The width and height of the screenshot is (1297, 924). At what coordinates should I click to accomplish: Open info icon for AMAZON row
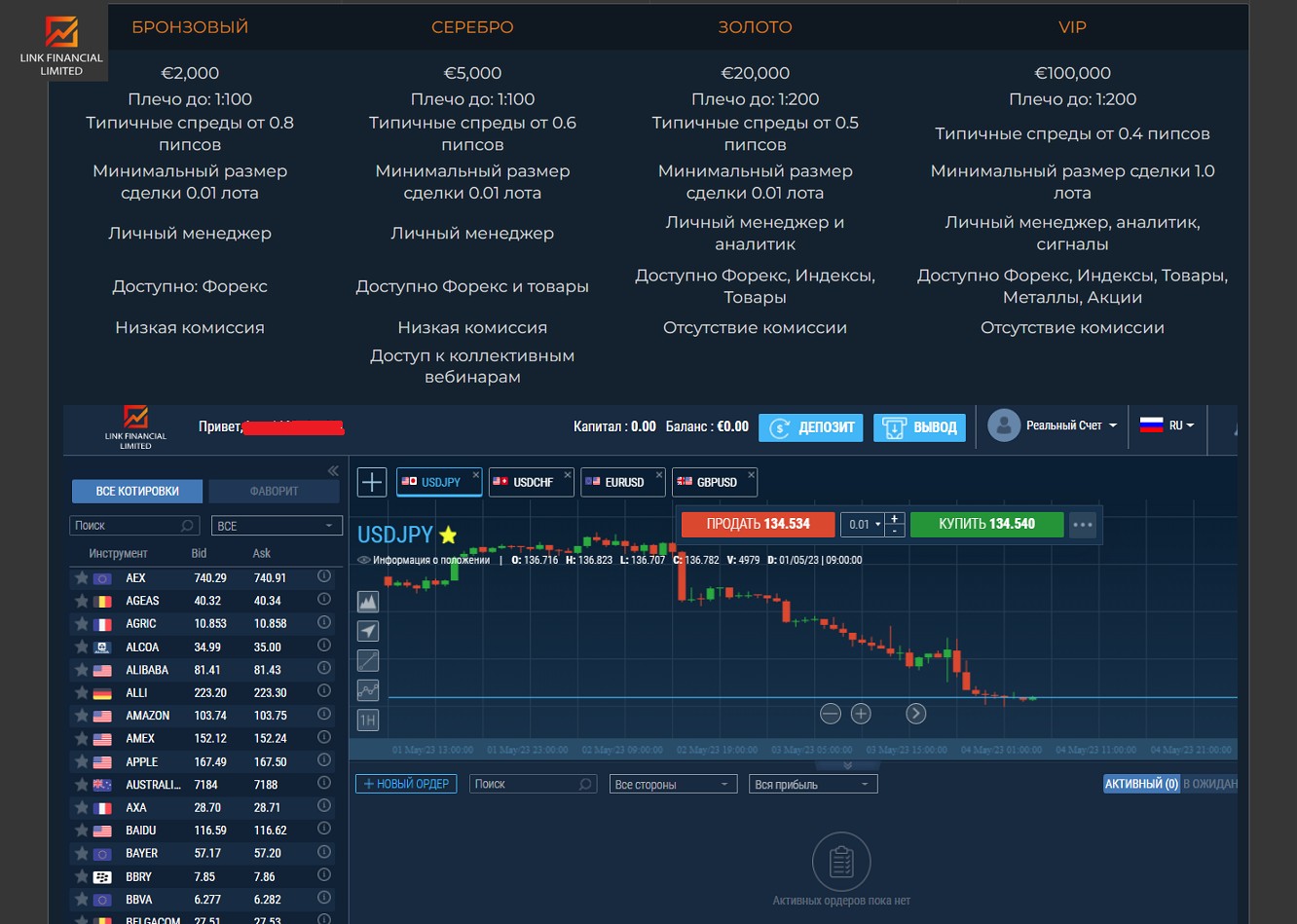click(x=324, y=715)
